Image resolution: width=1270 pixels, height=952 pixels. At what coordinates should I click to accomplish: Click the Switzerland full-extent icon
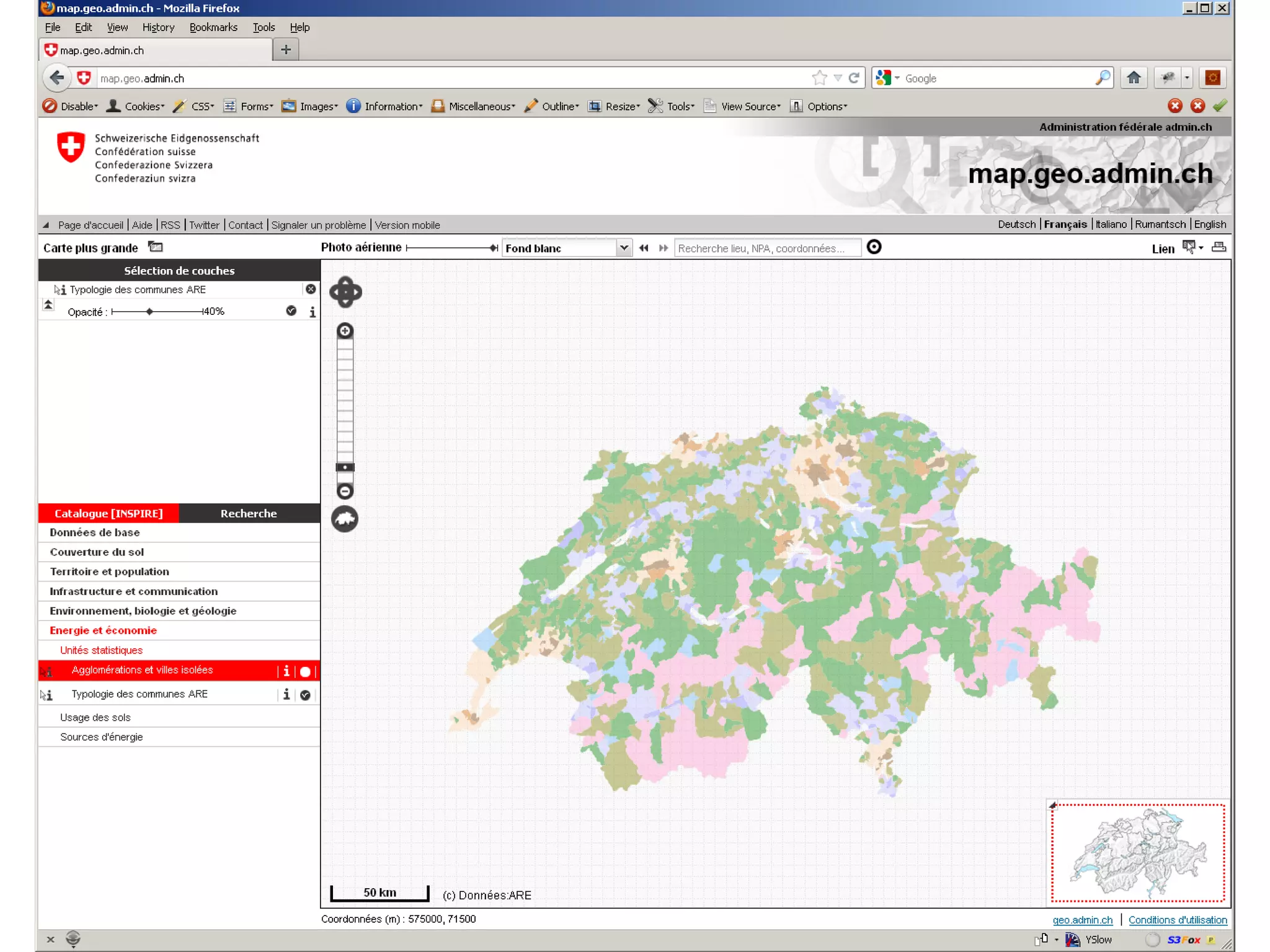coord(345,519)
